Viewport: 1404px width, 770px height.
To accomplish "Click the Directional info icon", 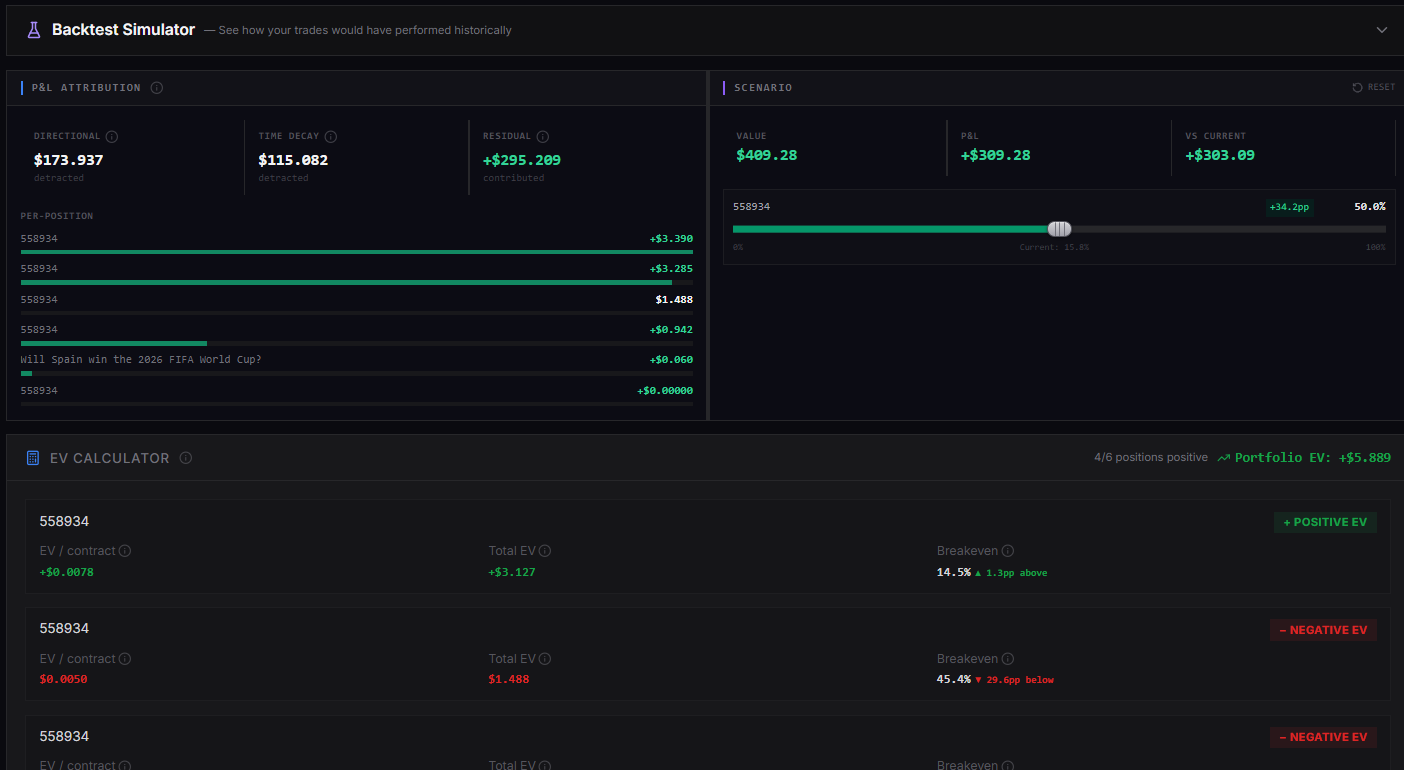I will coord(112,137).
